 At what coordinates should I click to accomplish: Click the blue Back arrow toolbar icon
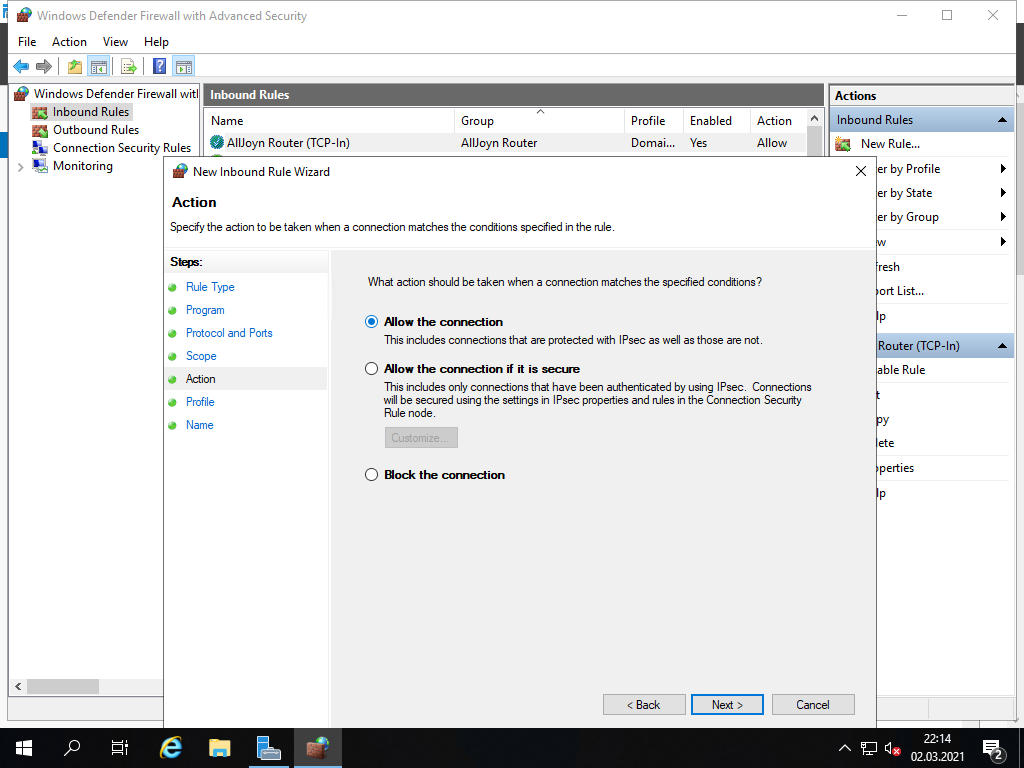20,67
